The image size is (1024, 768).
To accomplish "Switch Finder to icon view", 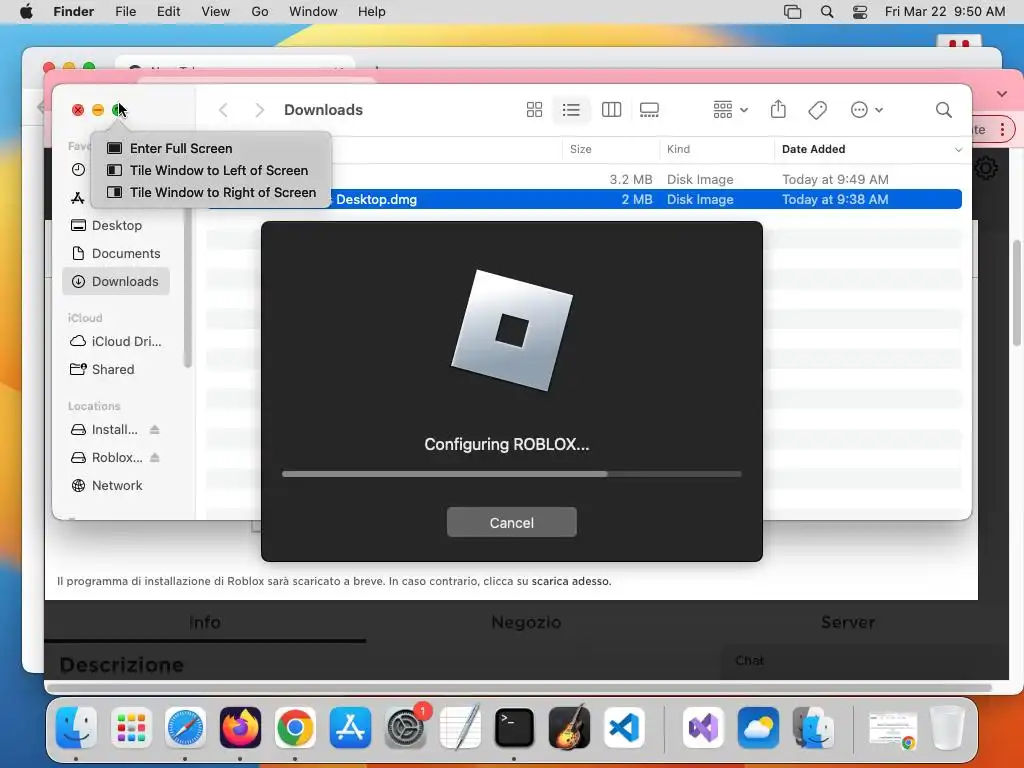I will (x=534, y=110).
